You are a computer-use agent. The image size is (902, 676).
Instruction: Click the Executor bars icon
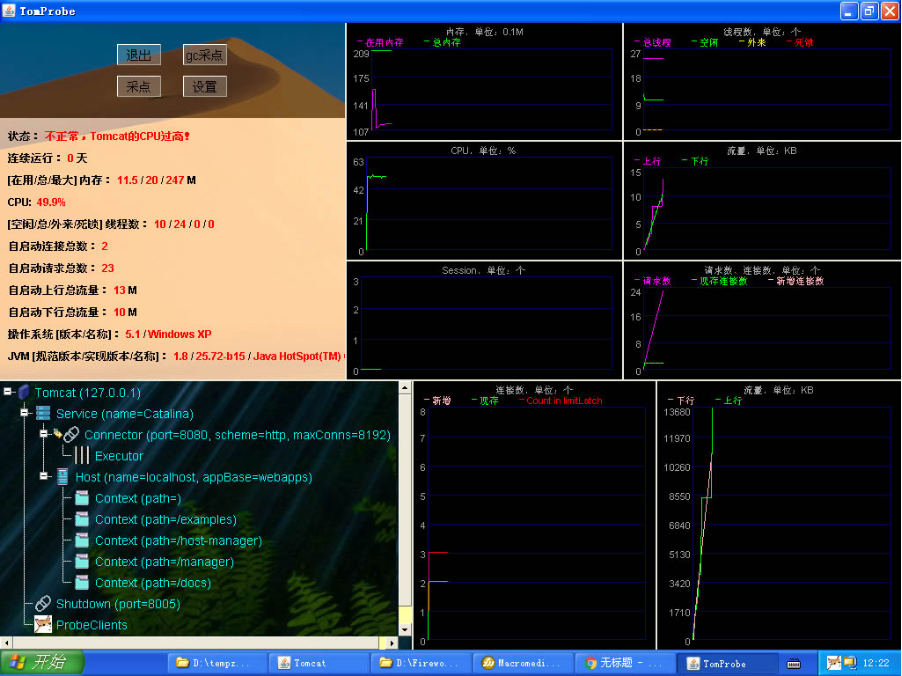[x=82, y=456]
